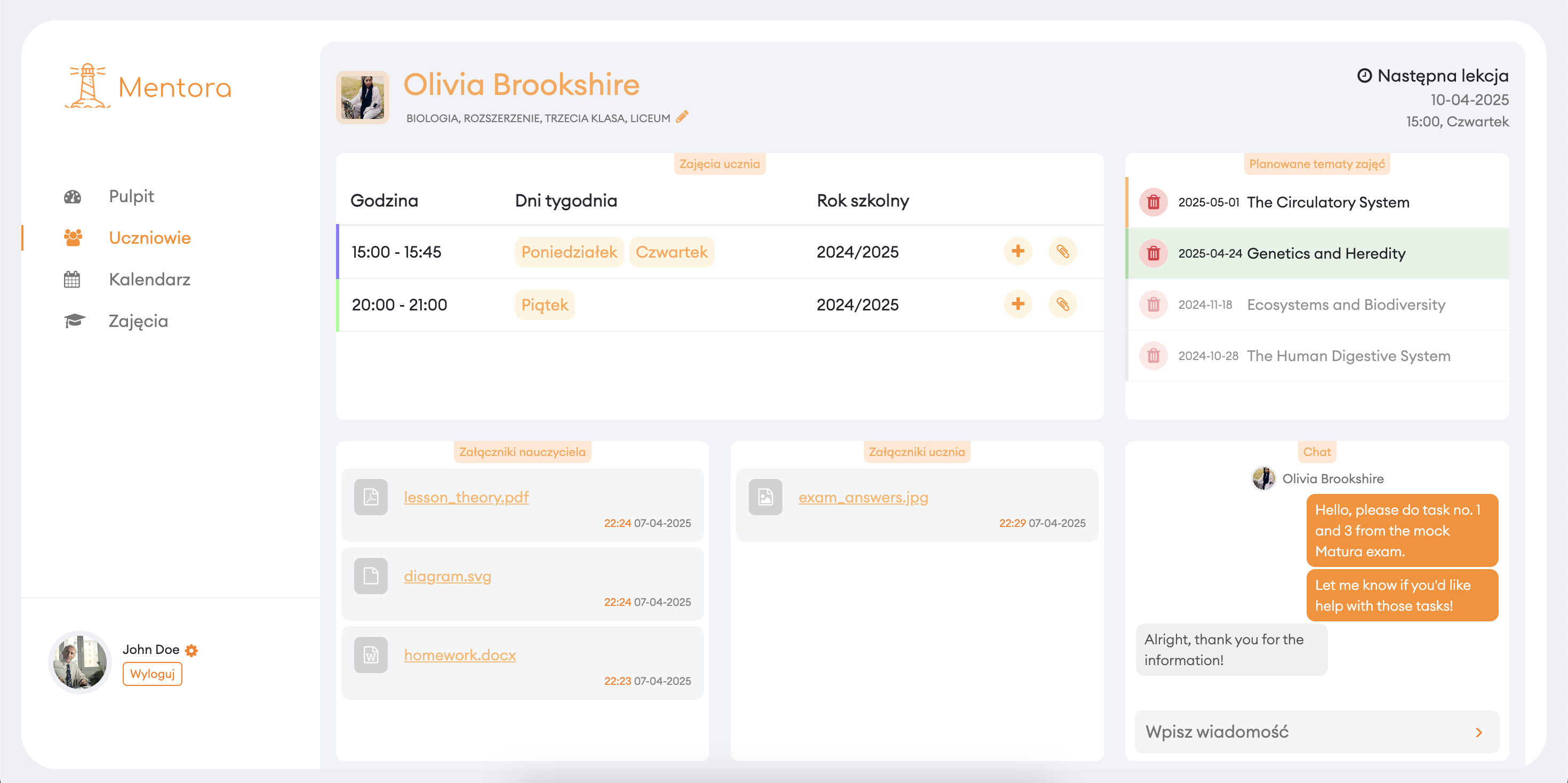Send chat message with arrow icon
The image size is (1568, 783).
[x=1478, y=732]
